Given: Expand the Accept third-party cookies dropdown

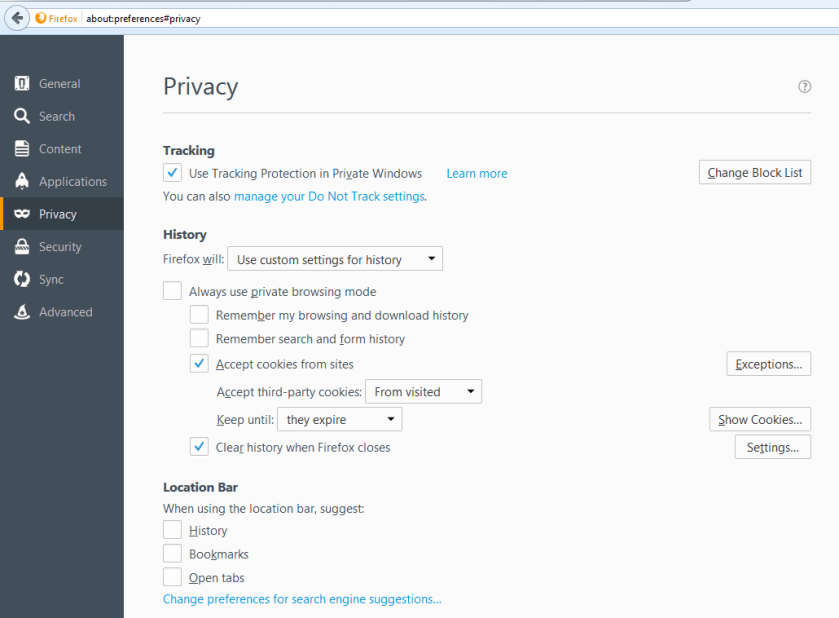Looking at the screenshot, I should [423, 391].
